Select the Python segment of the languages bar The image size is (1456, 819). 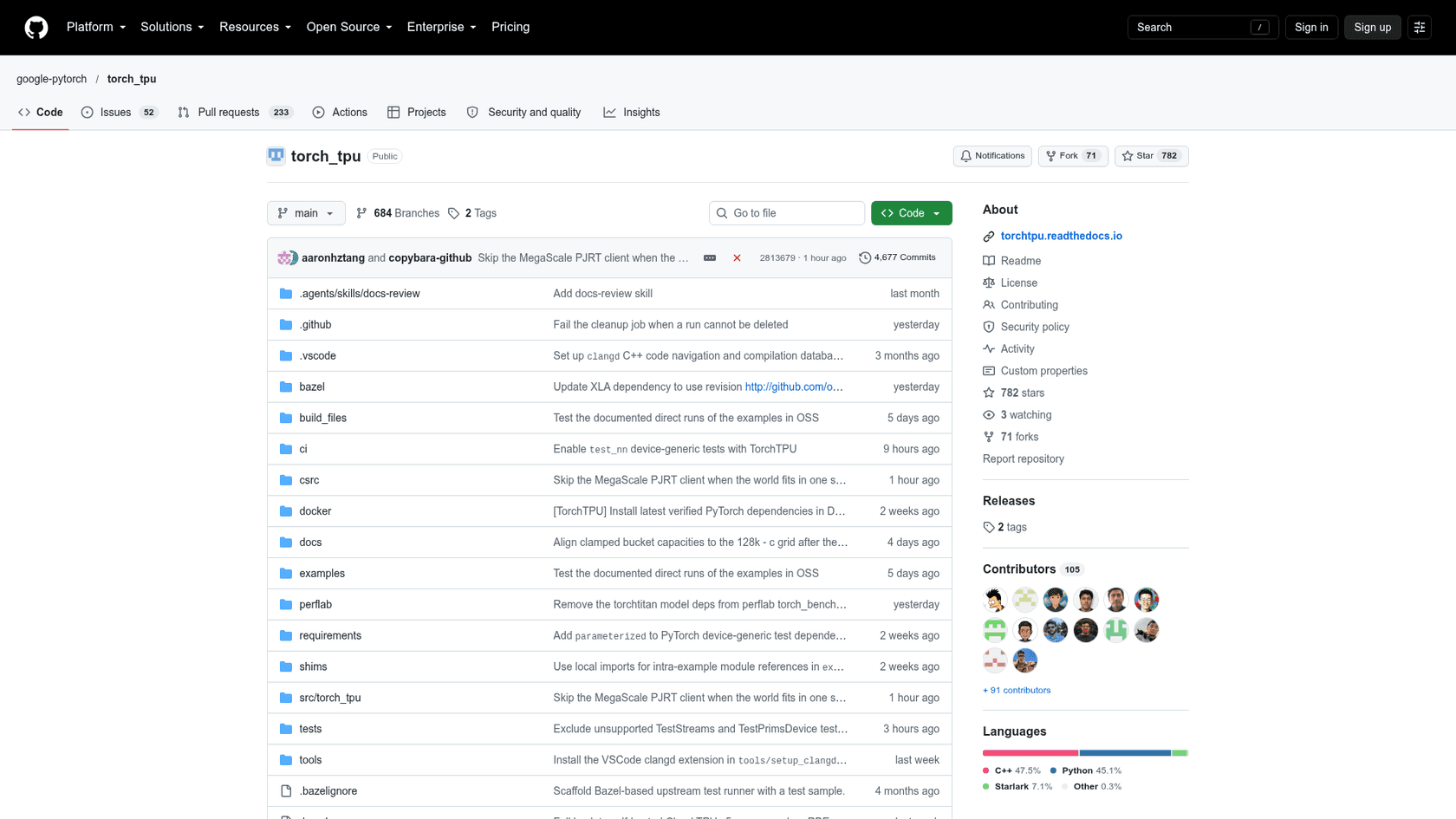pyautogui.click(x=1125, y=753)
